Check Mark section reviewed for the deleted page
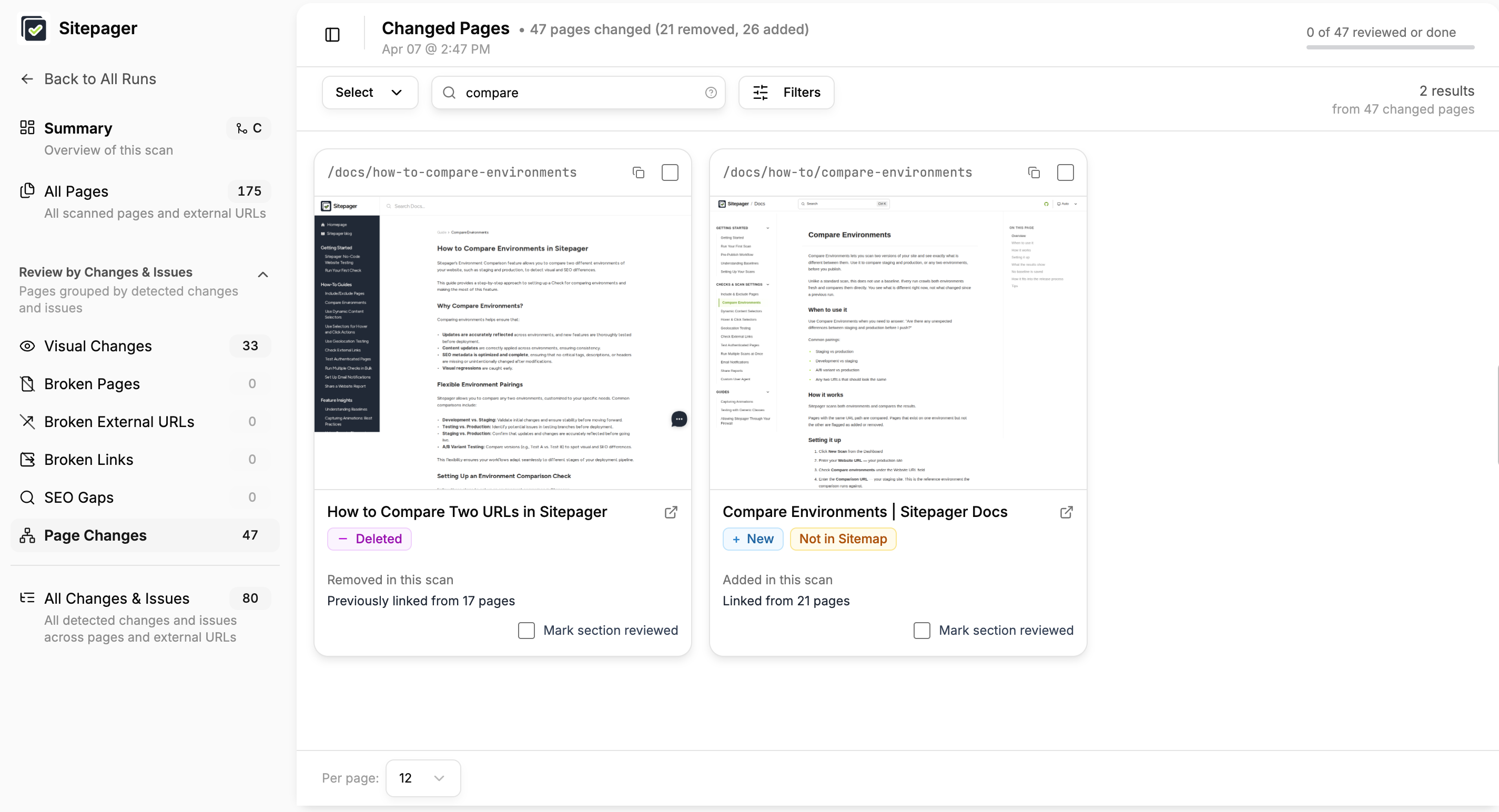Viewport: 1499px width, 812px height. 525,630
